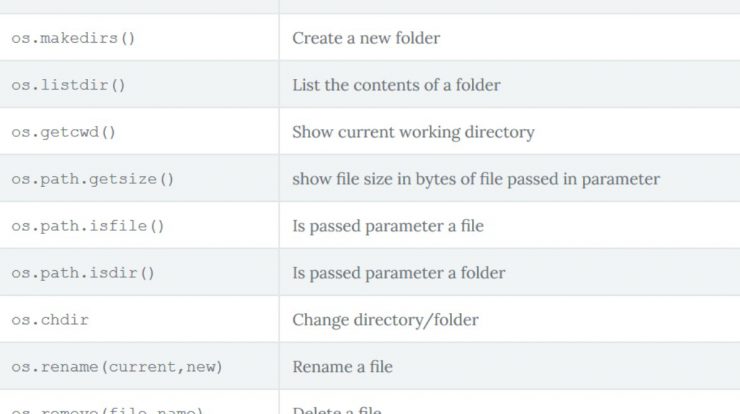Screen dimensions: 740x414
Task: Click the header row above os.makedirs()
Action: pos(370,6)
